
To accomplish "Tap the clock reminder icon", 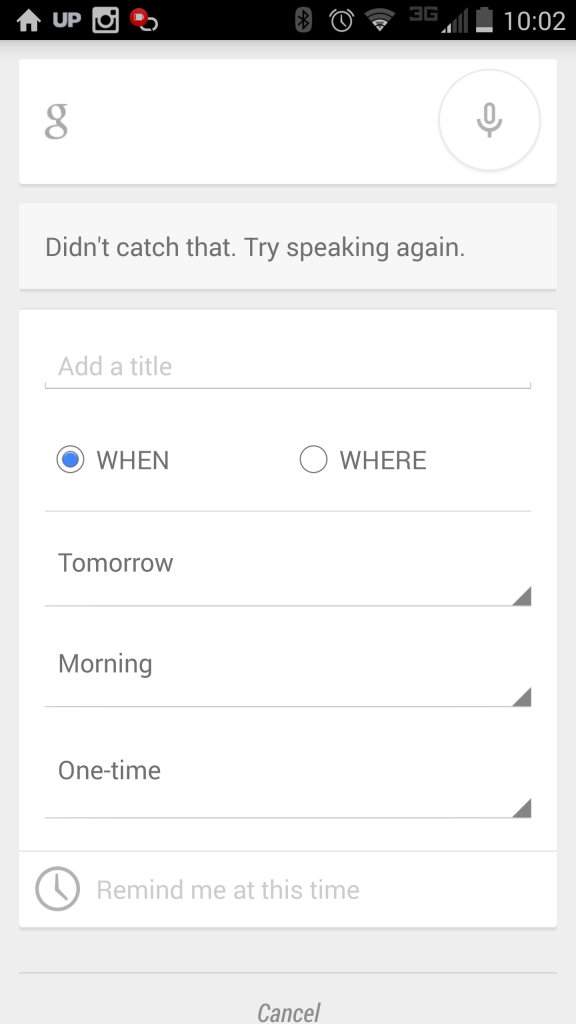I will tap(57, 889).
